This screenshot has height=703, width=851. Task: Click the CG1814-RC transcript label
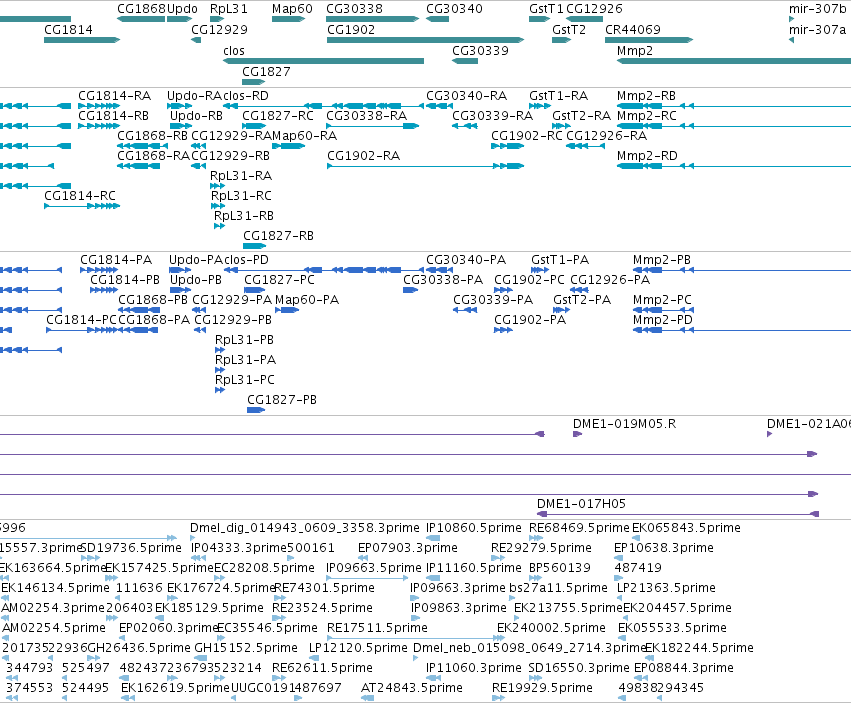[x=80, y=195]
